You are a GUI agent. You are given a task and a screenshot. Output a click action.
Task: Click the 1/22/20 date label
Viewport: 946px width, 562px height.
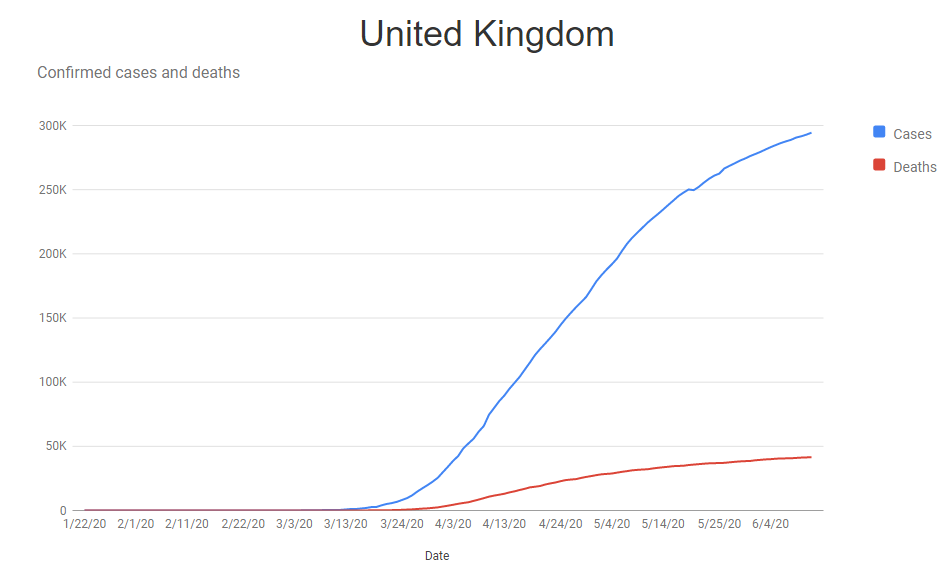coord(84,523)
